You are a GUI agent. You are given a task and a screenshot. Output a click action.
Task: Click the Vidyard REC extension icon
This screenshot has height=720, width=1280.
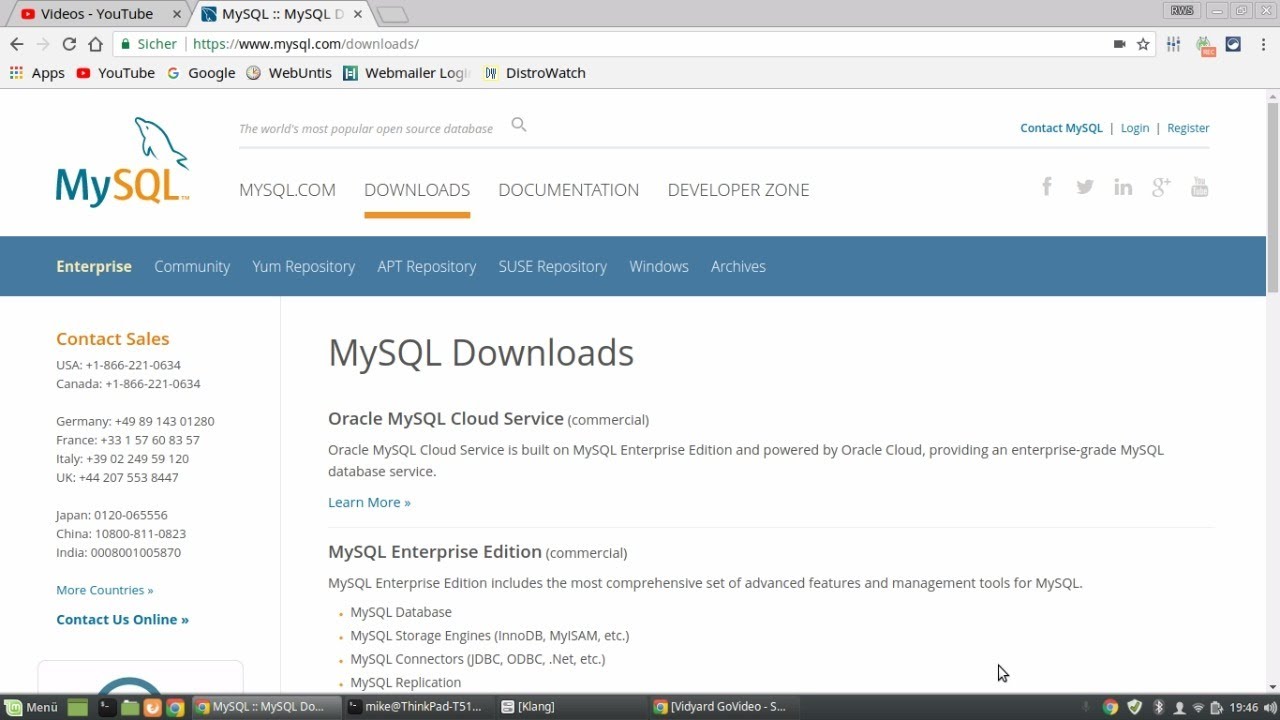(1205, 45)
